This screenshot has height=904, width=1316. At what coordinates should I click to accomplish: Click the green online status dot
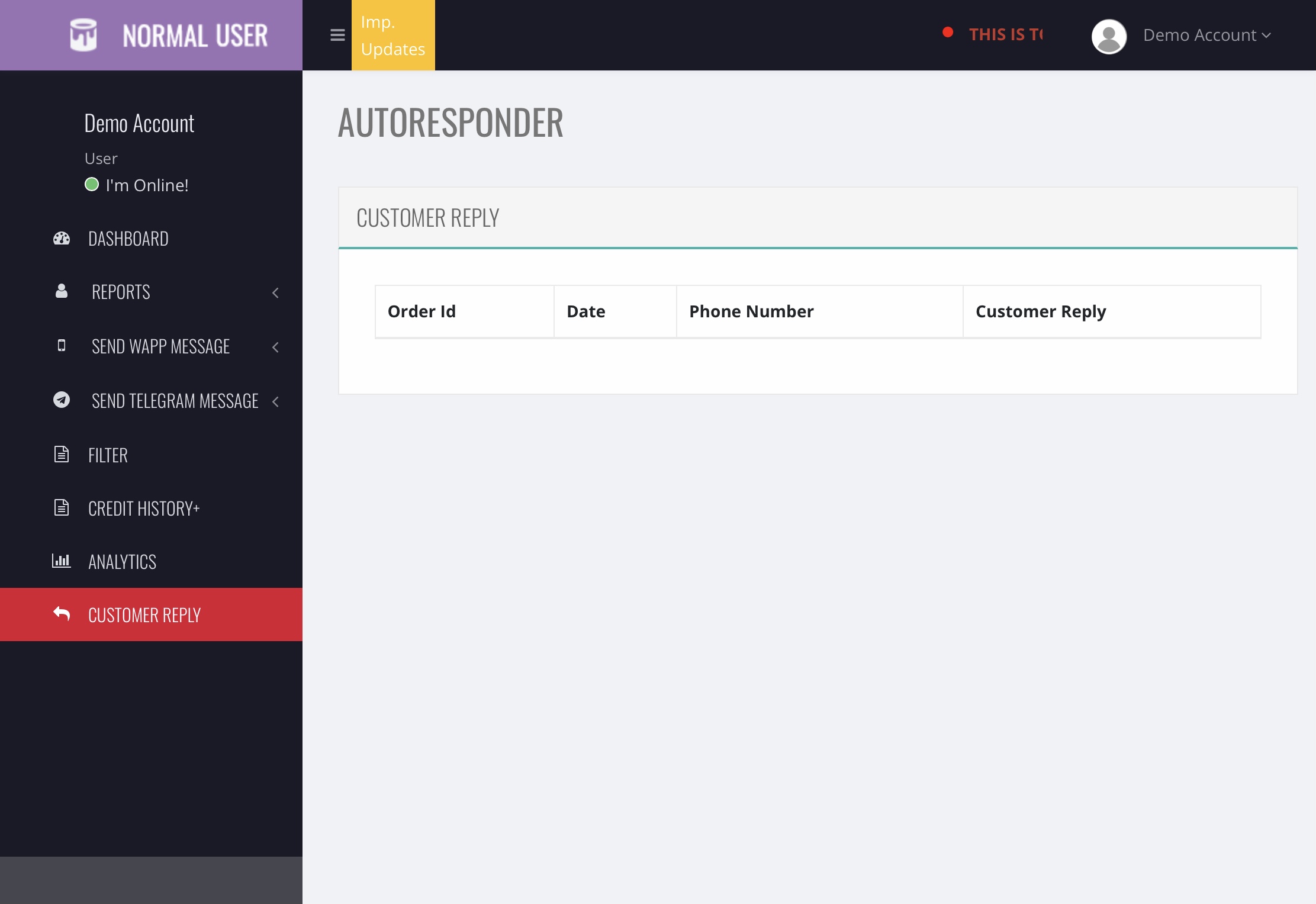(92, 185)
